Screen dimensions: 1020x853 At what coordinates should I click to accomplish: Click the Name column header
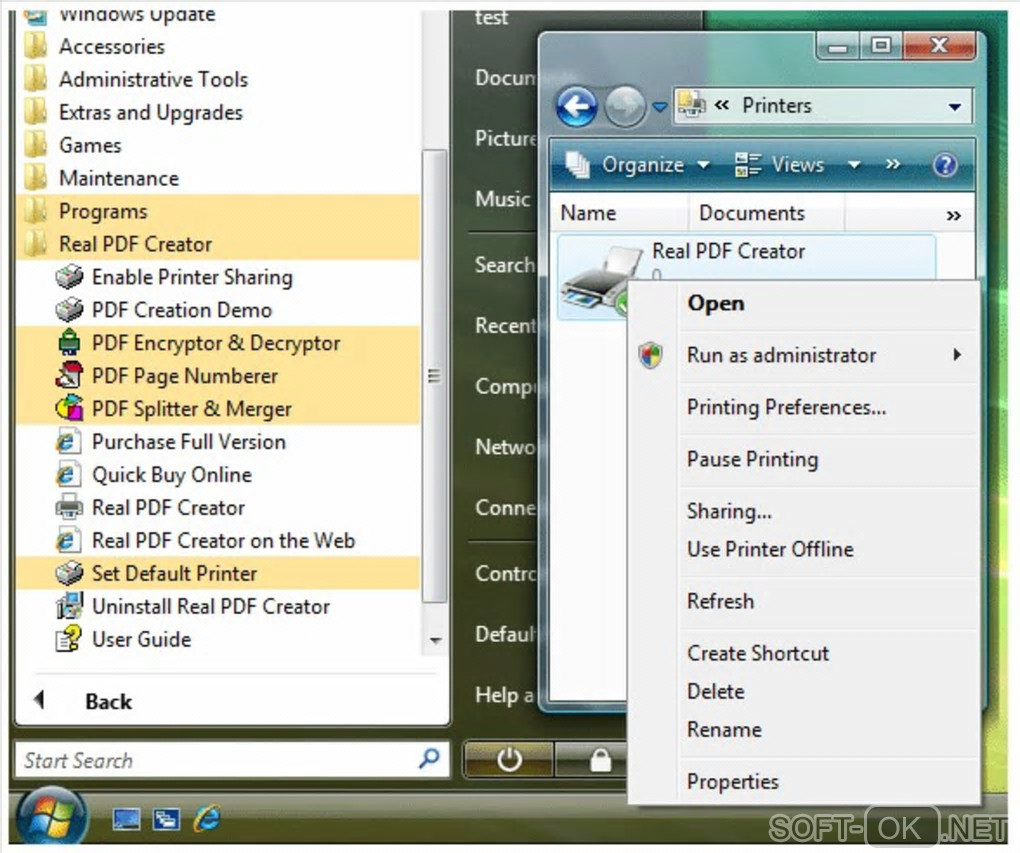(618, 213)
